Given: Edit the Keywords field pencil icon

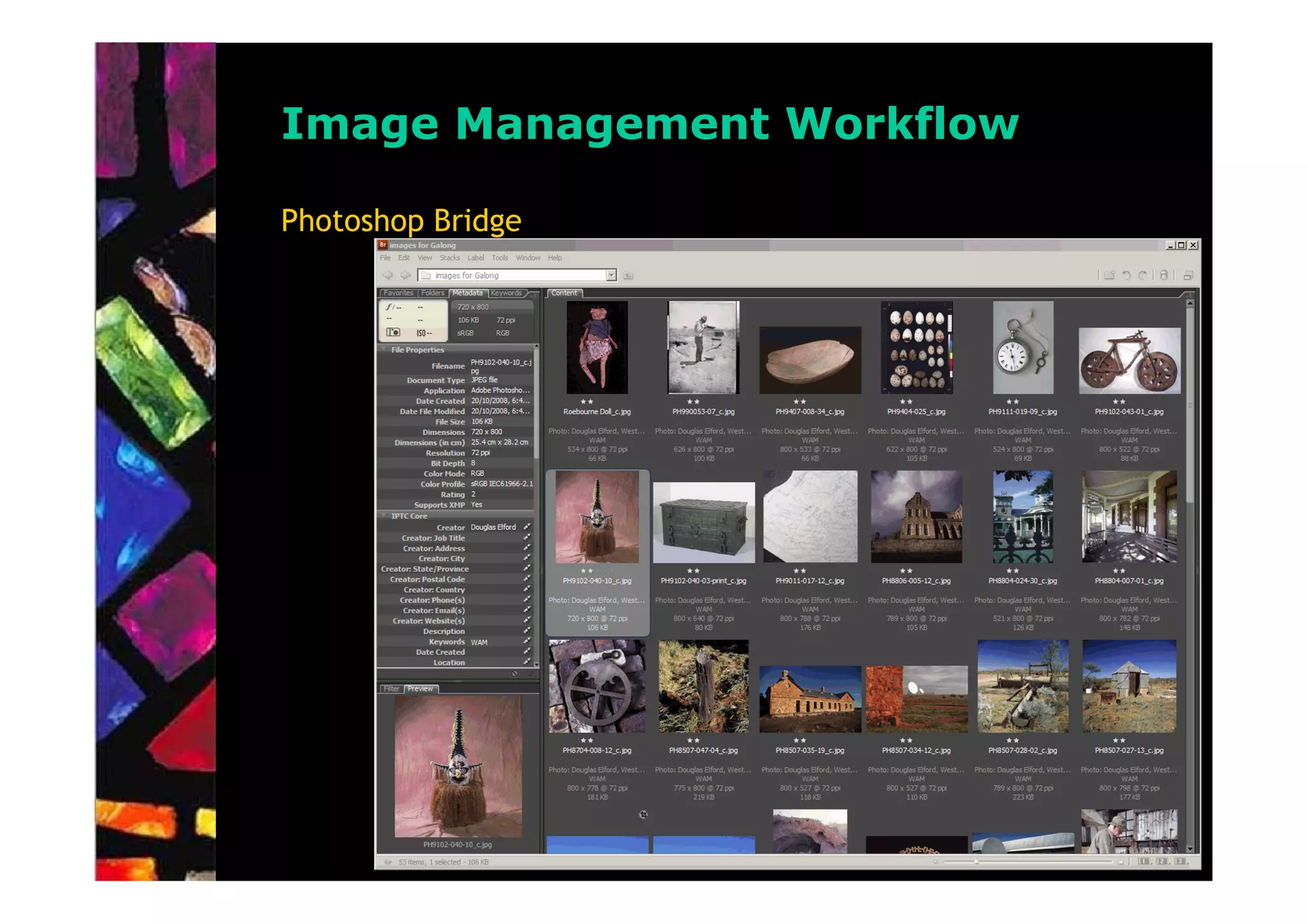Looking at the screenshot, I should click(x=527, y=641).
